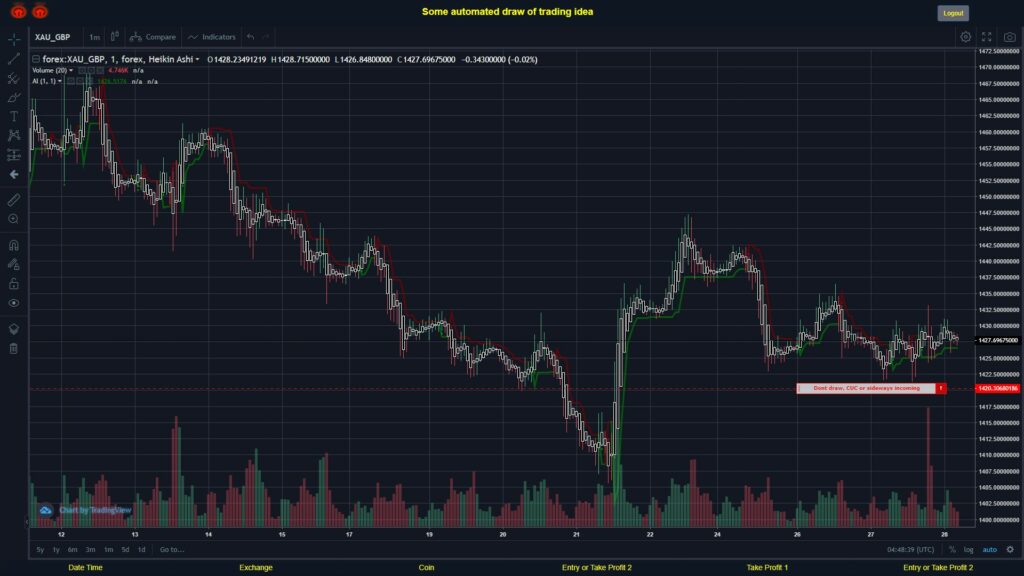Open the pitchfork drawing tools
The height and width of the screenshot is (576, 1024).
(x=14, y=78)
